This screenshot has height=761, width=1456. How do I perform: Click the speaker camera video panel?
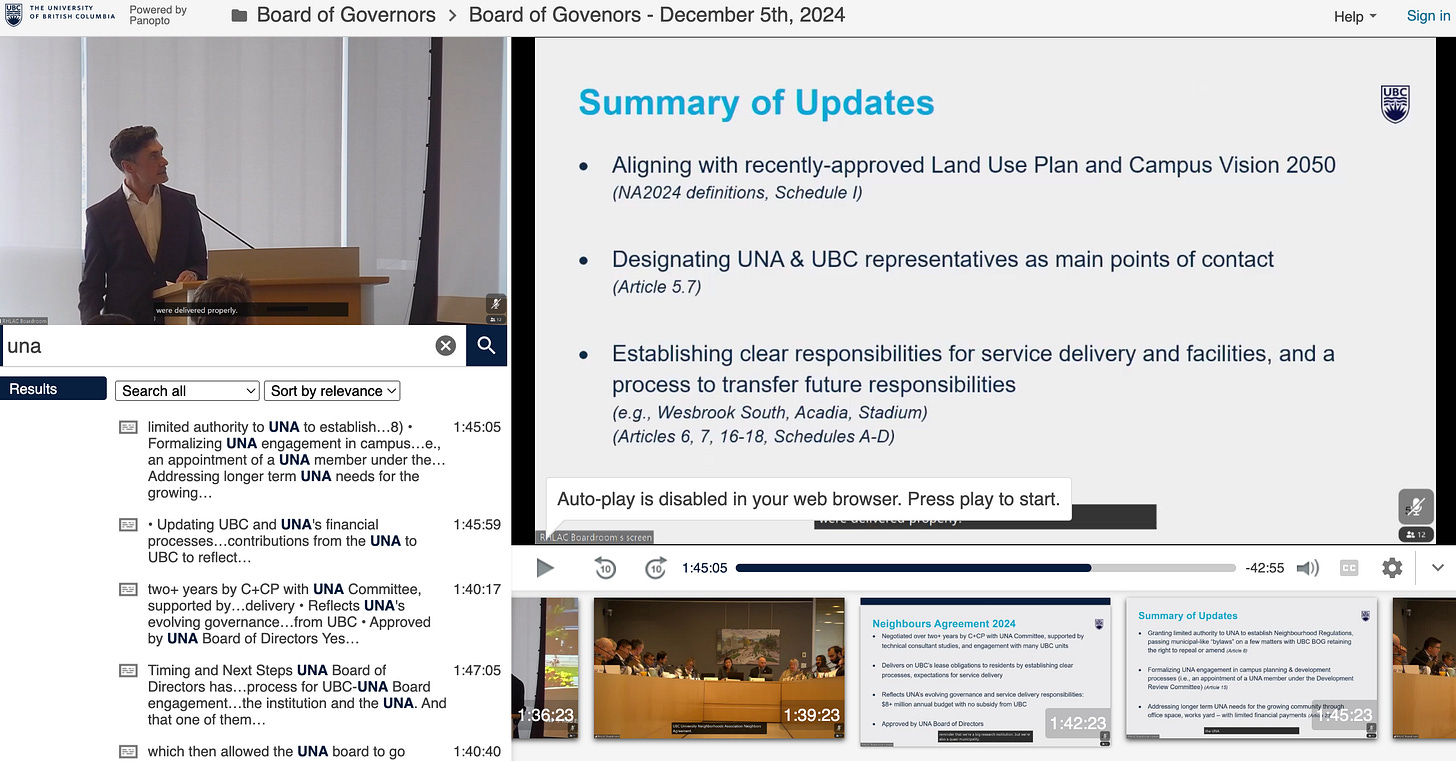[254, 181]
